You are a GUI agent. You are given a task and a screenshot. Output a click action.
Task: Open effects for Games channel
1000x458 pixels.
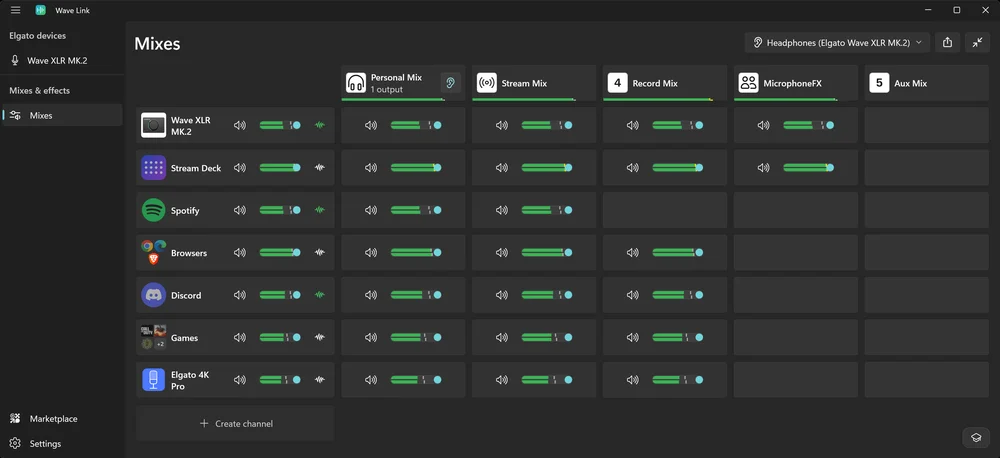[320, 337]
